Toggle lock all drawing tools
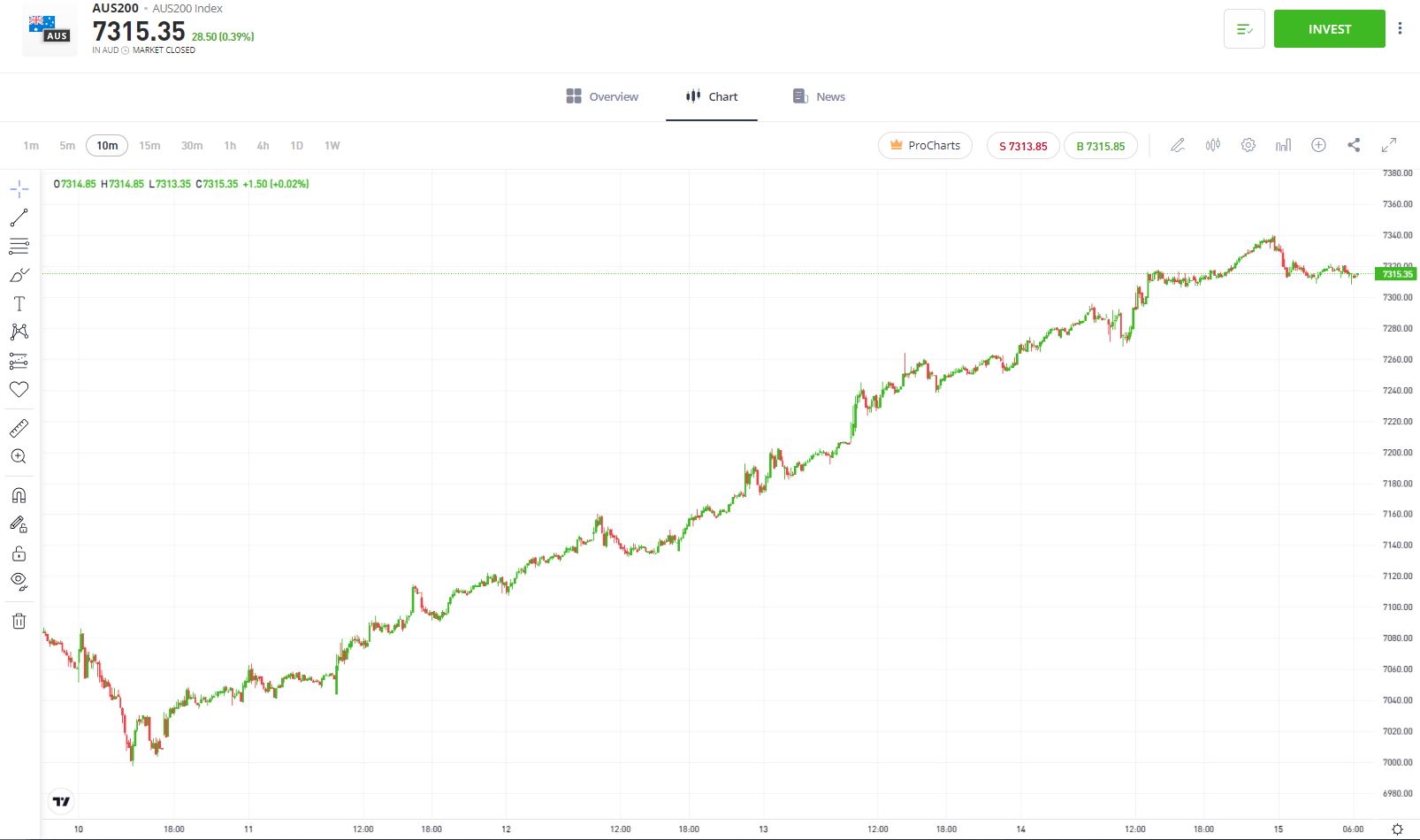Viewport: 1420px width, 840px height. [x=19, y=554]
